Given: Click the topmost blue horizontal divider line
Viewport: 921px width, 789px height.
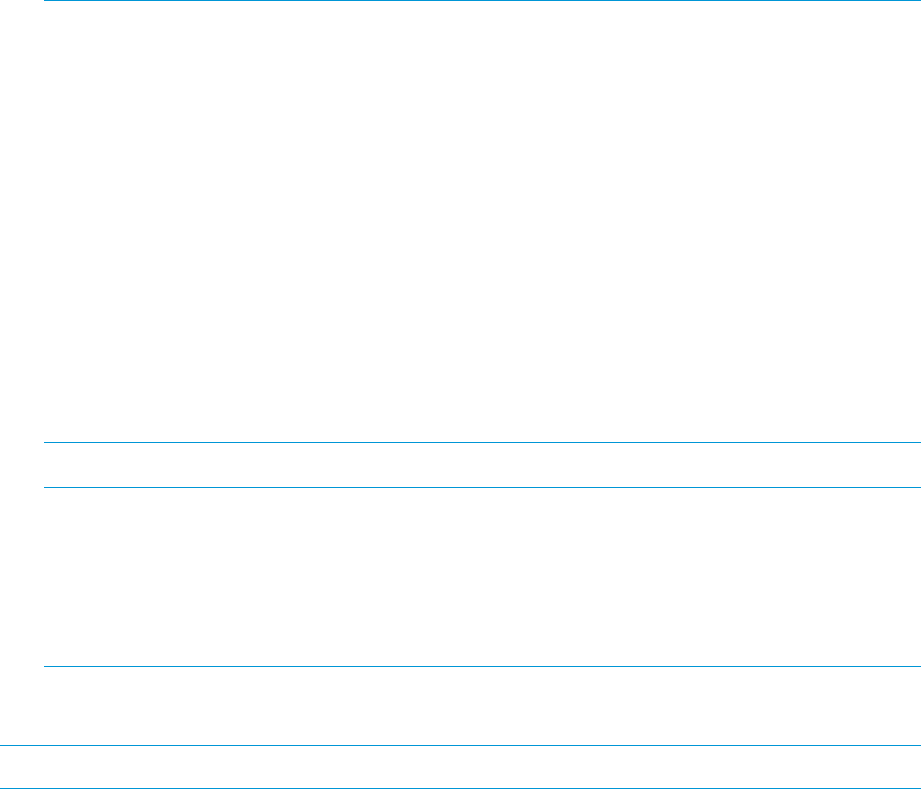Looking at the screenshot, I should pos(480,1).
